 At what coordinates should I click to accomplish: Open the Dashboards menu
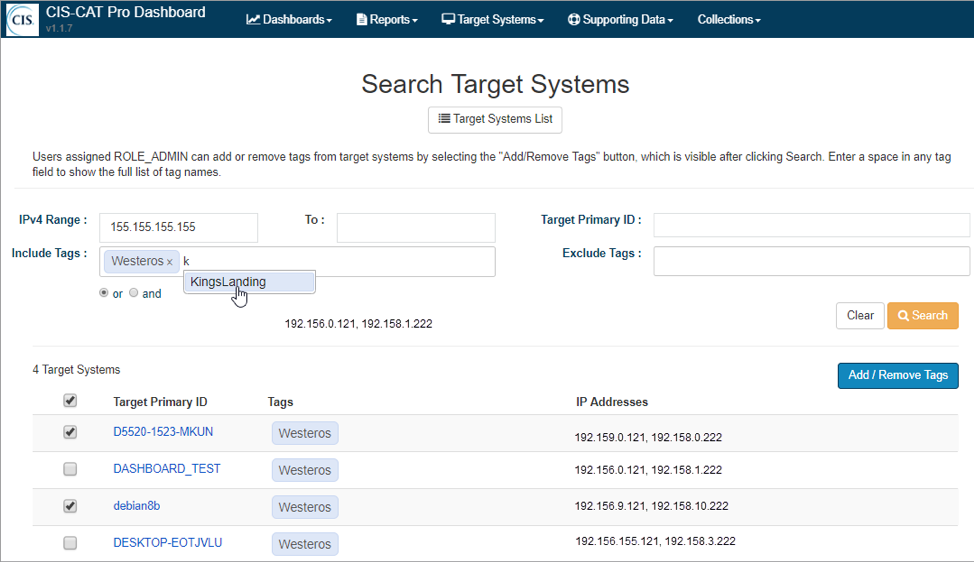pyautogui.click(x=289, y=19)
